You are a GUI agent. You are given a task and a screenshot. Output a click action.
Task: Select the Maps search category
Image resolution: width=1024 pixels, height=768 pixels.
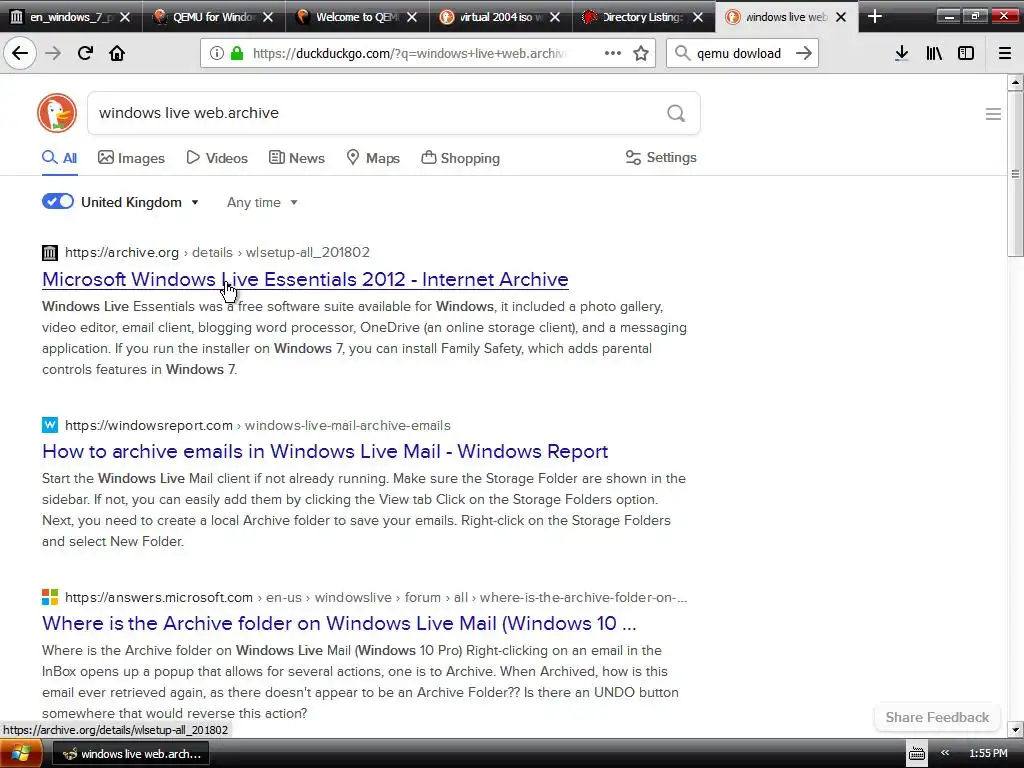pos(373,158)
